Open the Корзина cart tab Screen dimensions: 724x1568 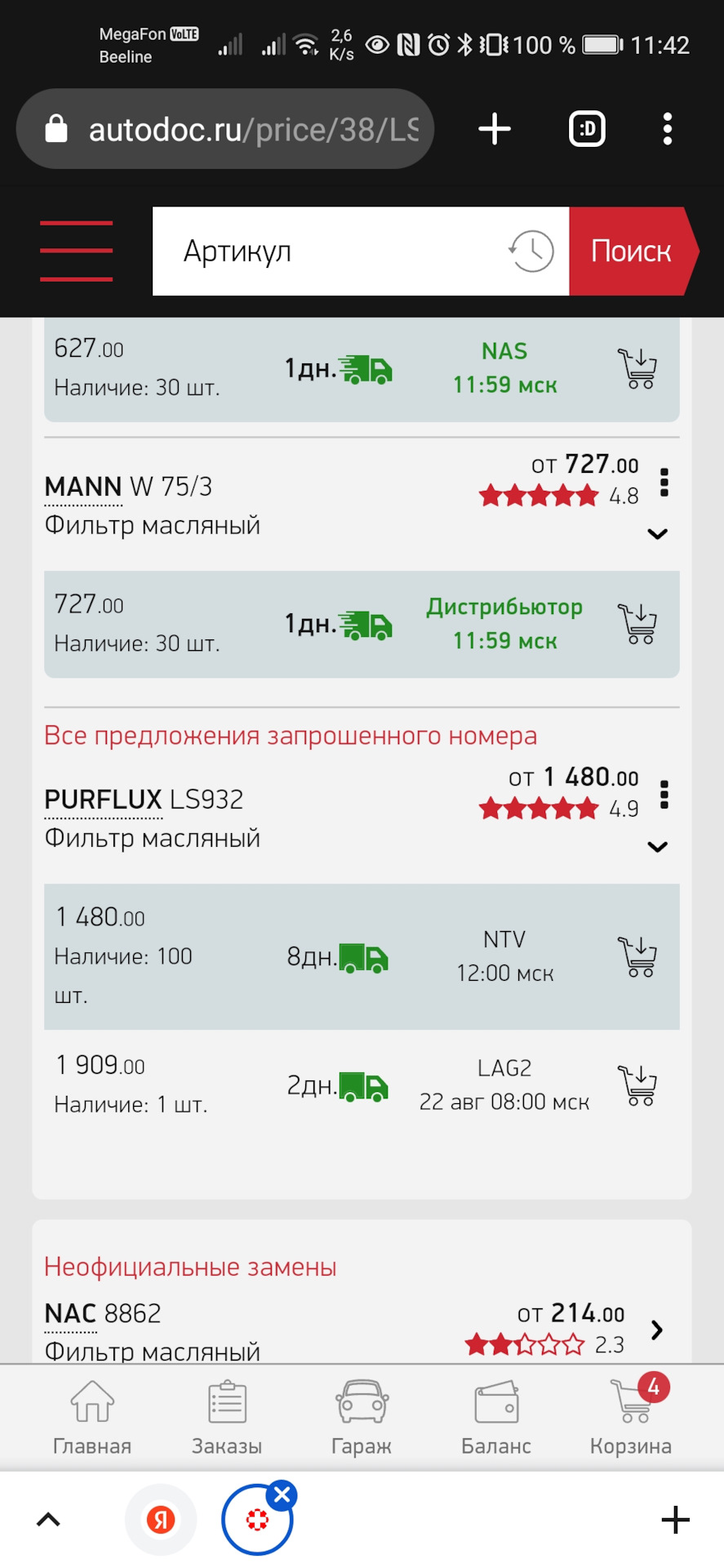(x=631, y=1419)
